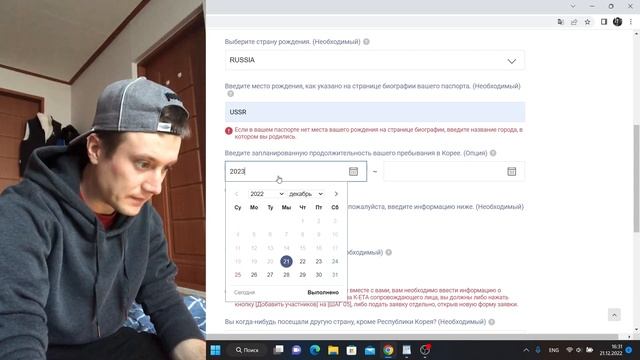Click help icon next to visited other country question
Image resolution: width=640 pixels, height=360 pixels.
click(492, 322)
